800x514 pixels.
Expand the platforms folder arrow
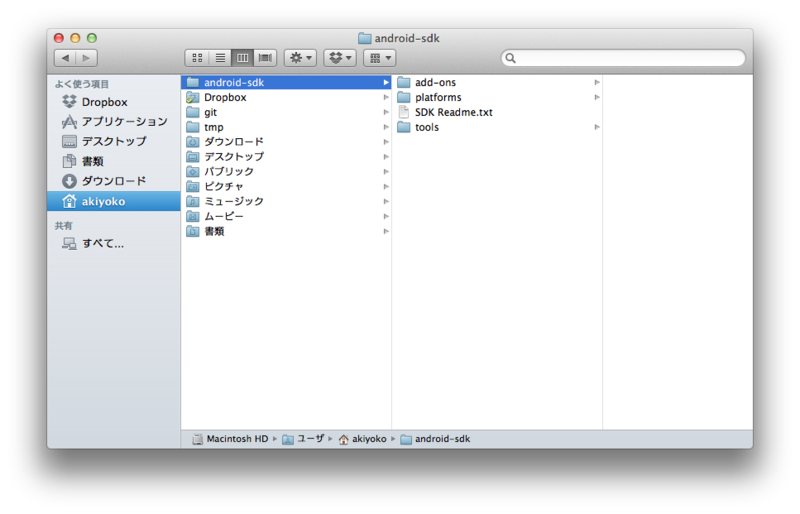[596, 97]
